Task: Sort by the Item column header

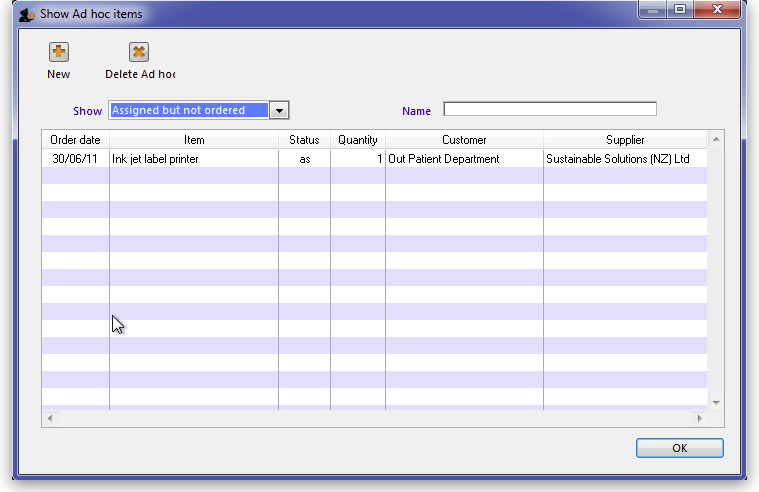Action: pyautogui.click(x=194, y=140)
